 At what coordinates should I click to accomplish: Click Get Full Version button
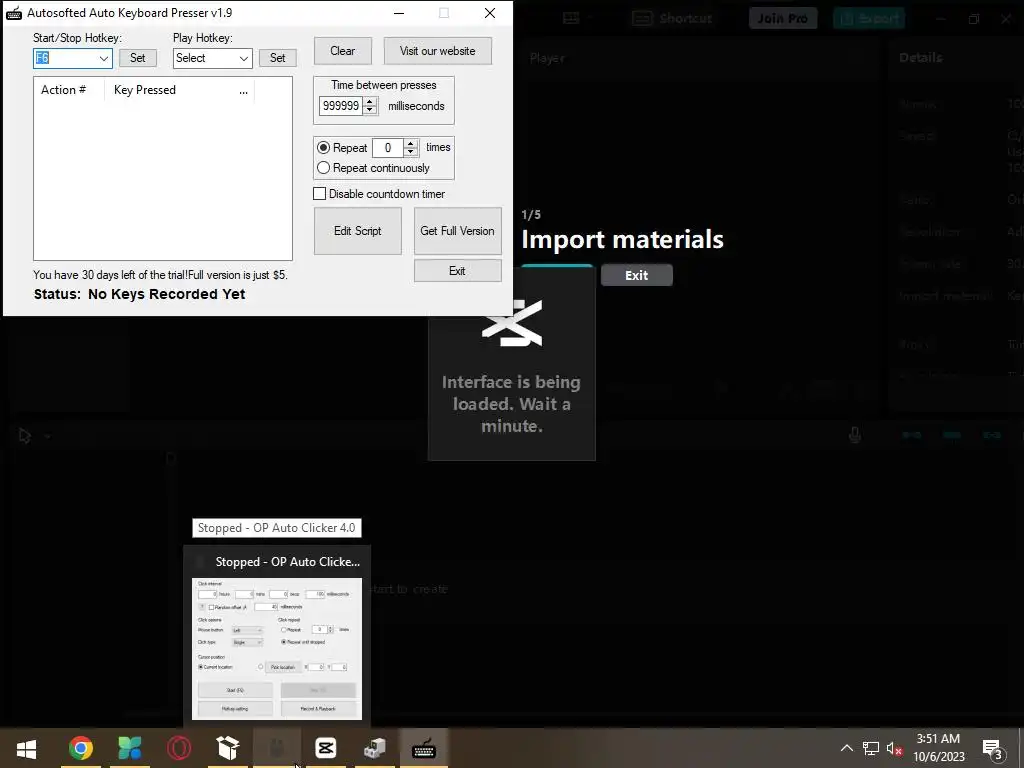(x=457, y=231)
